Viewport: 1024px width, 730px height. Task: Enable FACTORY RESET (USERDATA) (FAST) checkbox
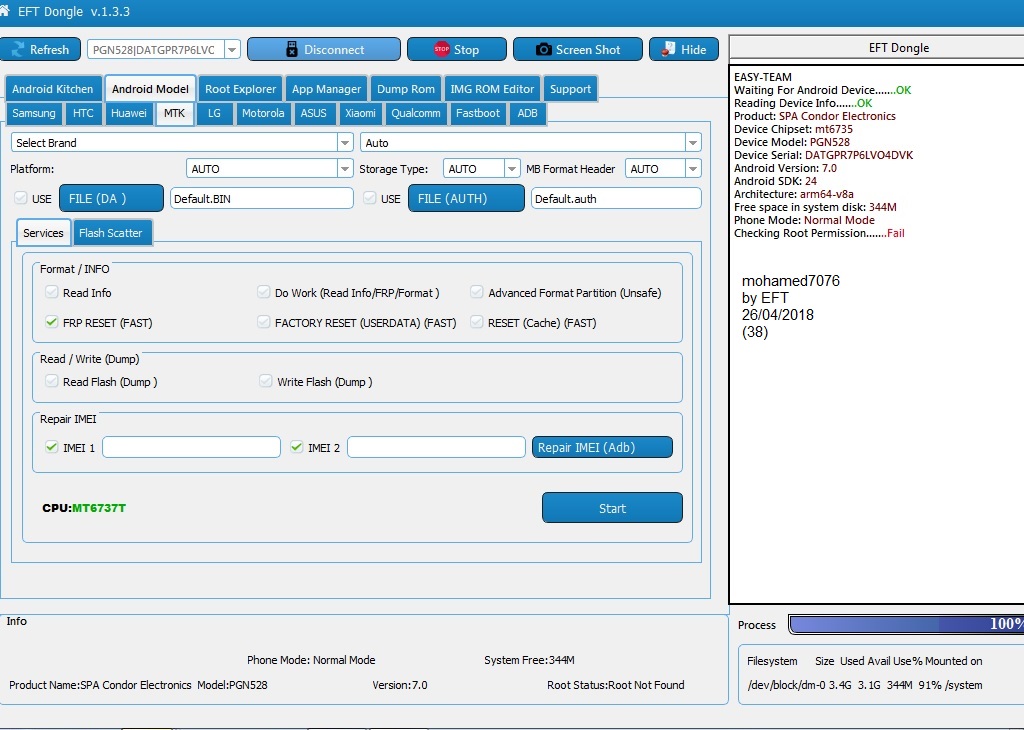(264, 321)
